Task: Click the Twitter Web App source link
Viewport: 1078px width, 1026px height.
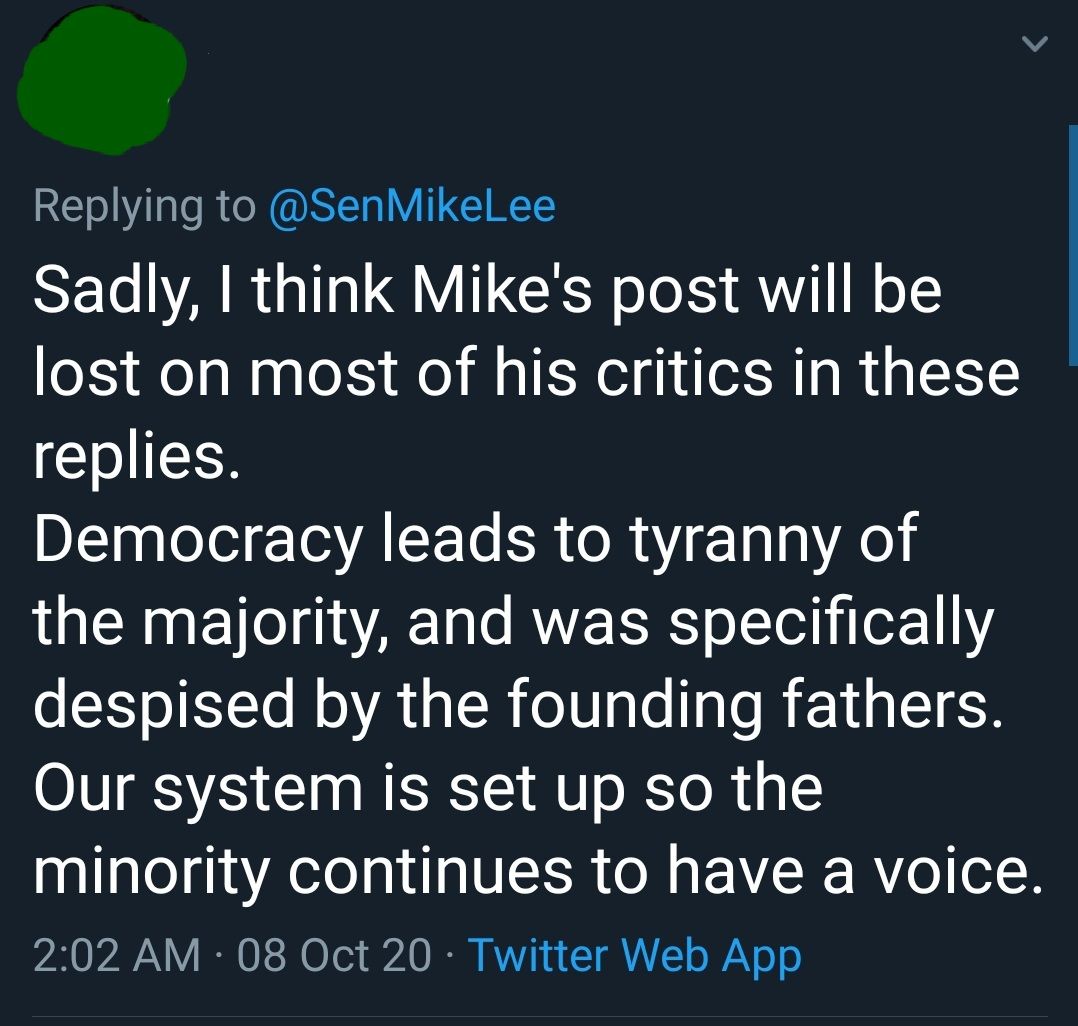Action: pyautogui.click(x=634, y=956)
